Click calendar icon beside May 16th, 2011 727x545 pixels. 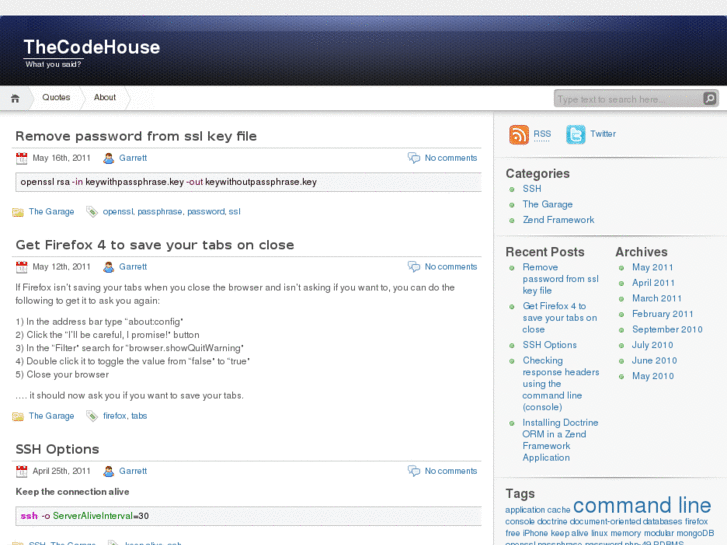pos(21,159)
